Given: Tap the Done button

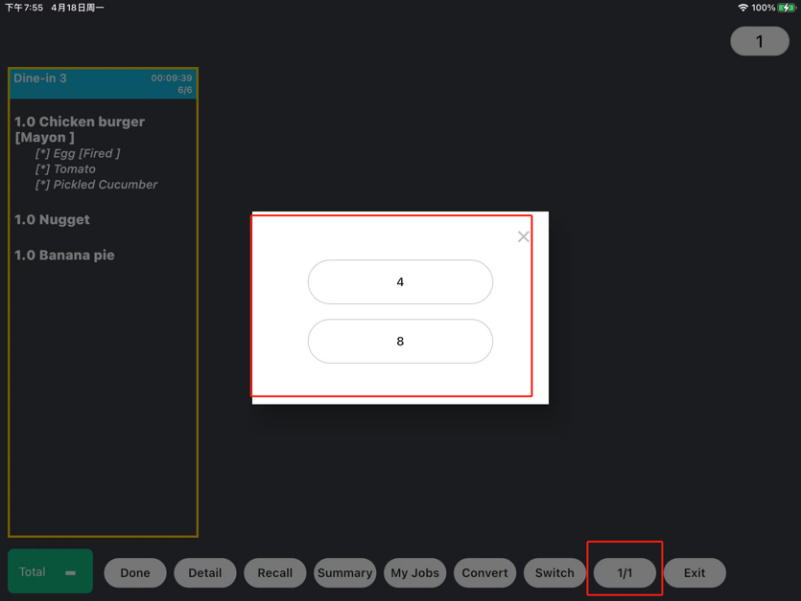Looking at the screenshot, I should [x=135, y=572].
